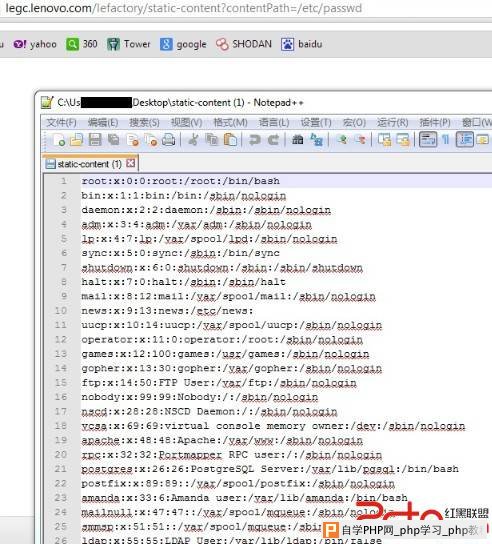
Task: Click line 19 starting apache:x:48:48
Action: click(x=222, y=440)
